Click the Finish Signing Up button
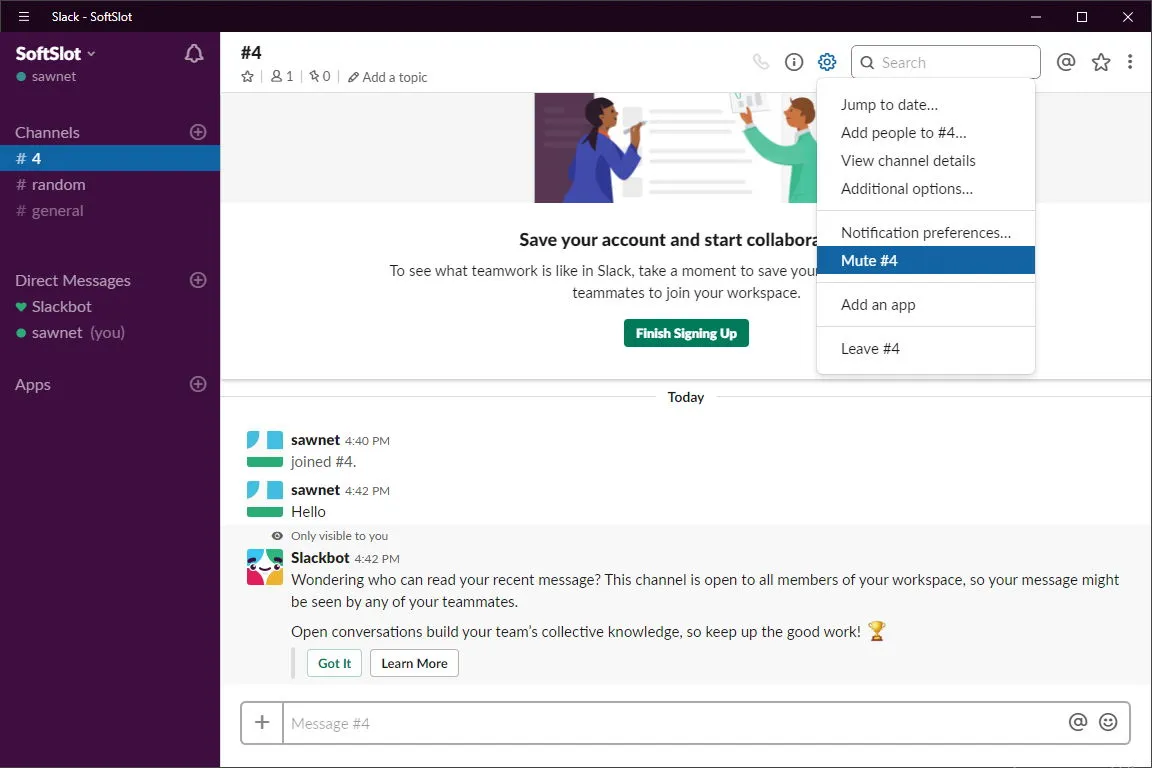1152x768 pixels. 686,333
